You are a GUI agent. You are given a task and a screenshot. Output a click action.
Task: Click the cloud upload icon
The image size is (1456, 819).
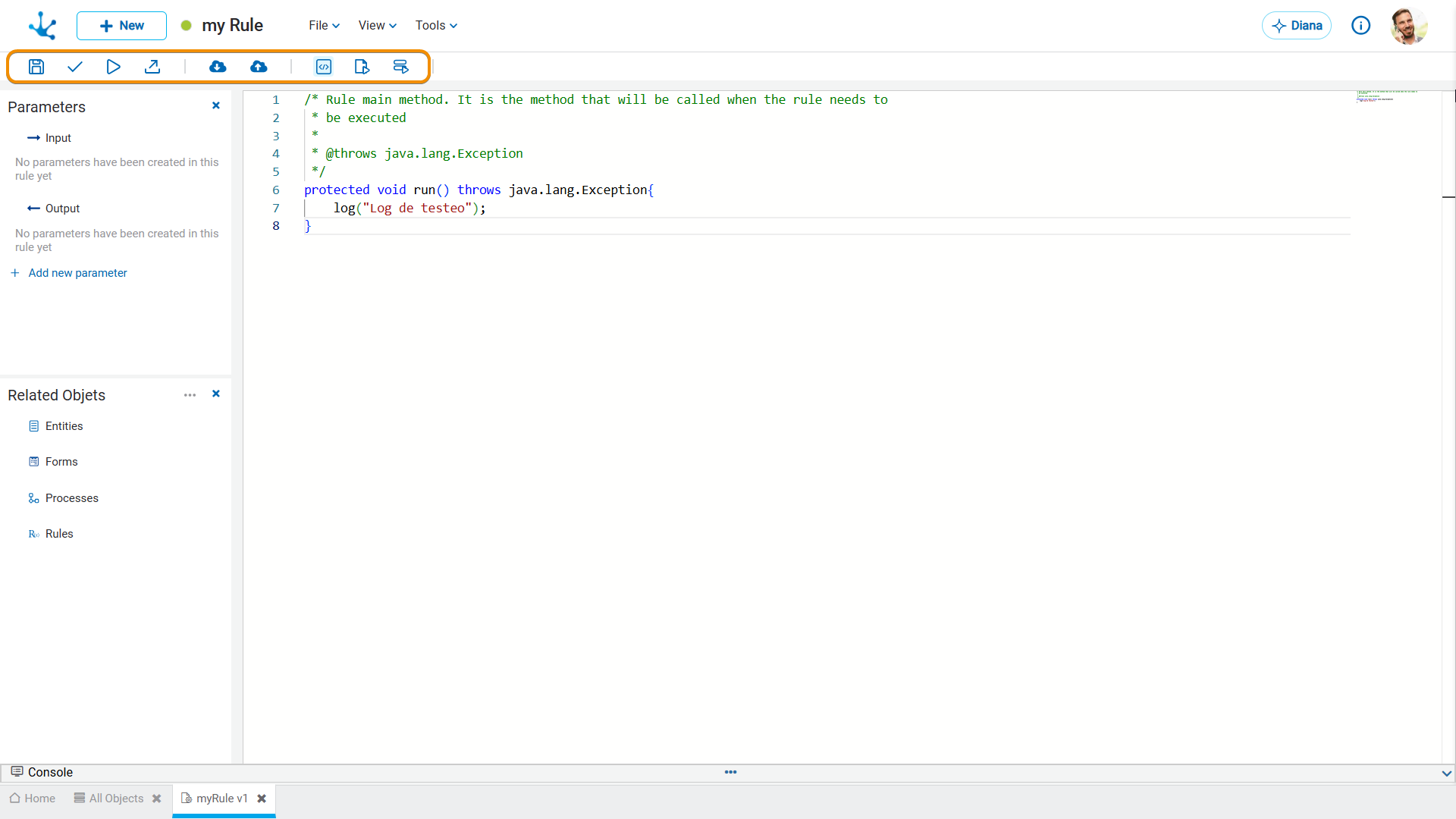coord(259,67)
